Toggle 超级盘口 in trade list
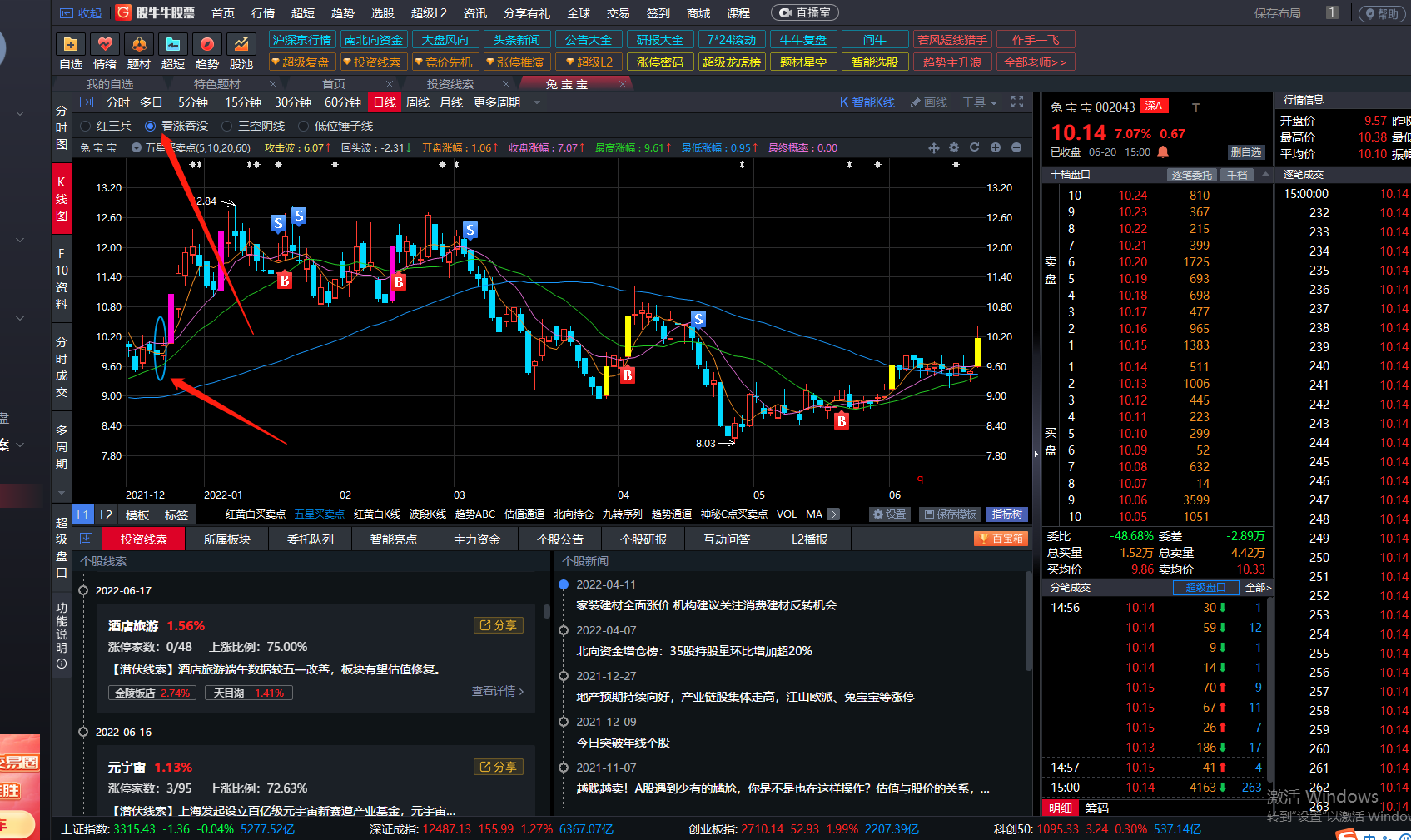 [1206, 588]
